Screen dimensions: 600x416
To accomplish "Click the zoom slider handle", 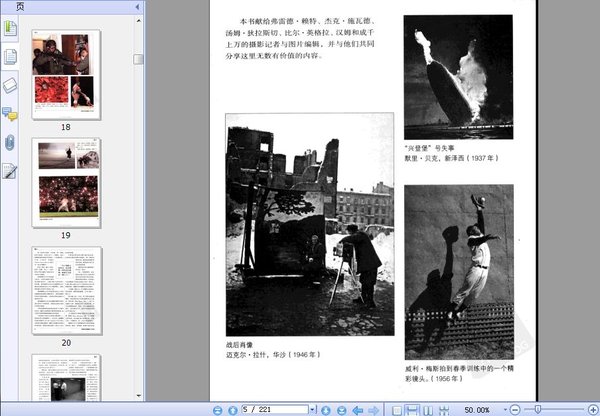I will [x=538, y=410].
